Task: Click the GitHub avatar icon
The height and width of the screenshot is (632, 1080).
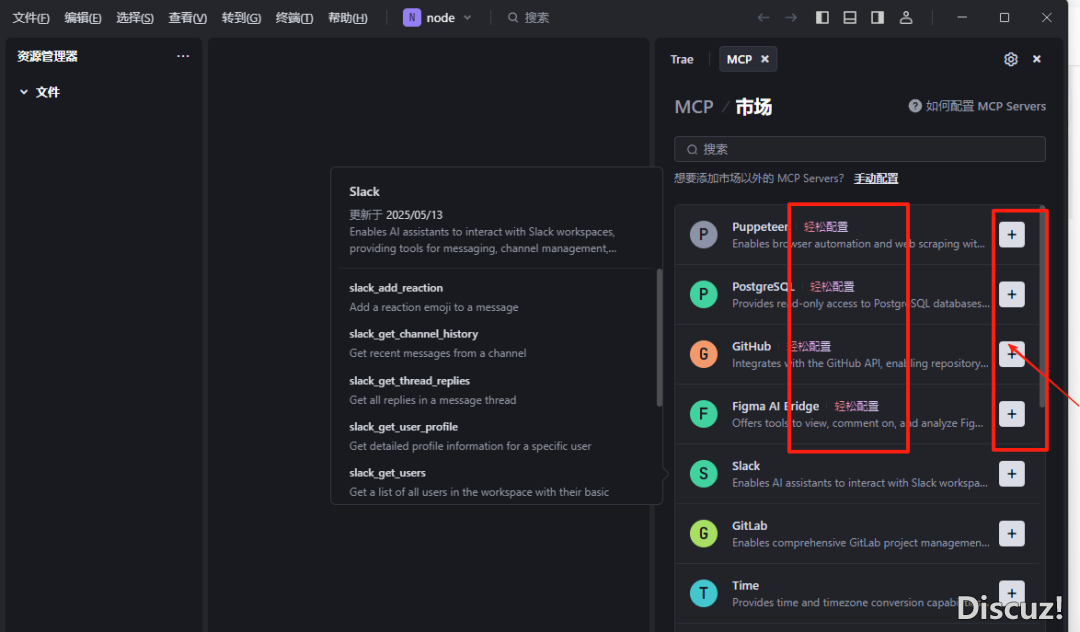Action: coord(703,354)
